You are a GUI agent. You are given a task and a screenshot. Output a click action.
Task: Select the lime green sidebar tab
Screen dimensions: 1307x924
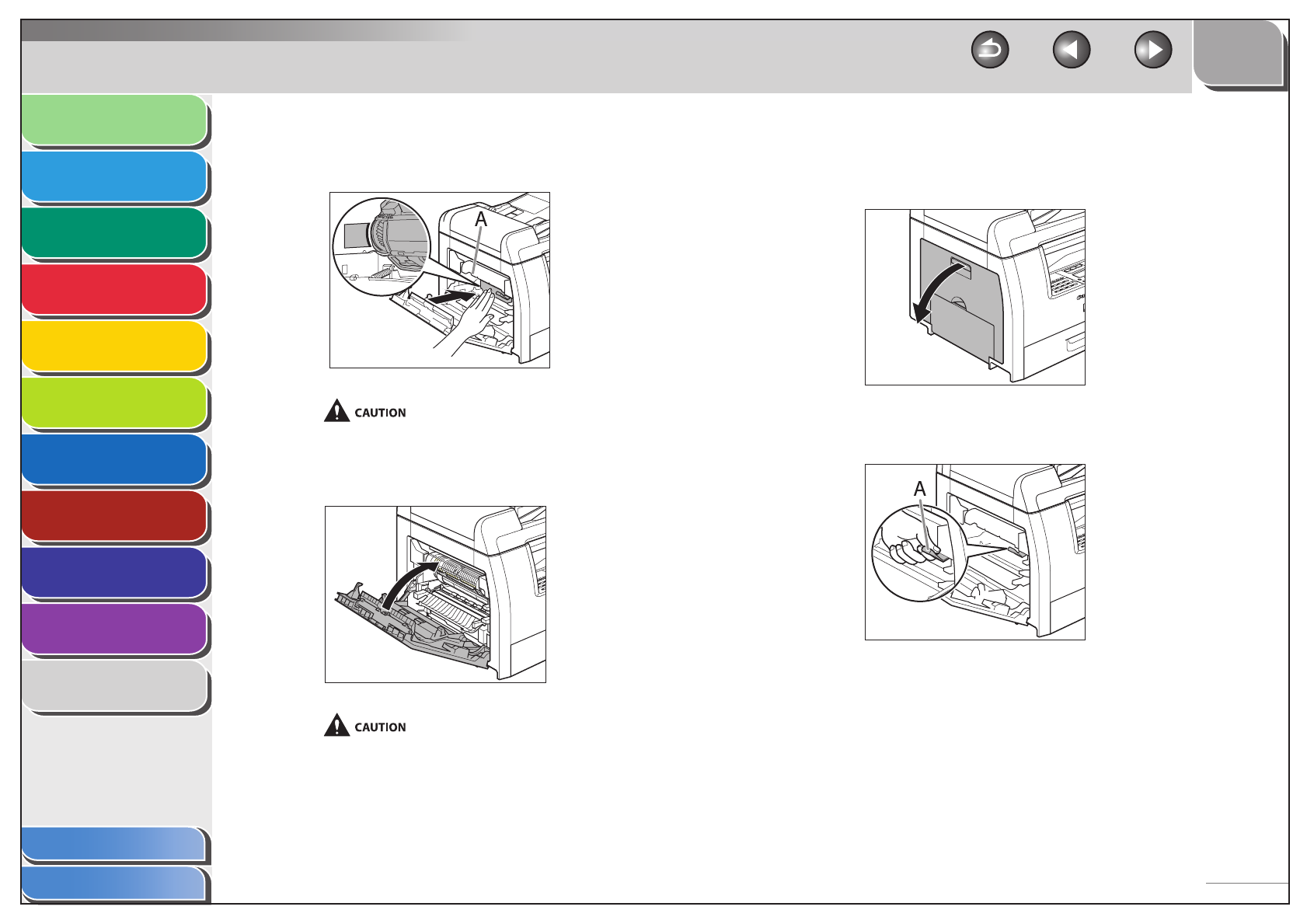[x=115, y=403]
